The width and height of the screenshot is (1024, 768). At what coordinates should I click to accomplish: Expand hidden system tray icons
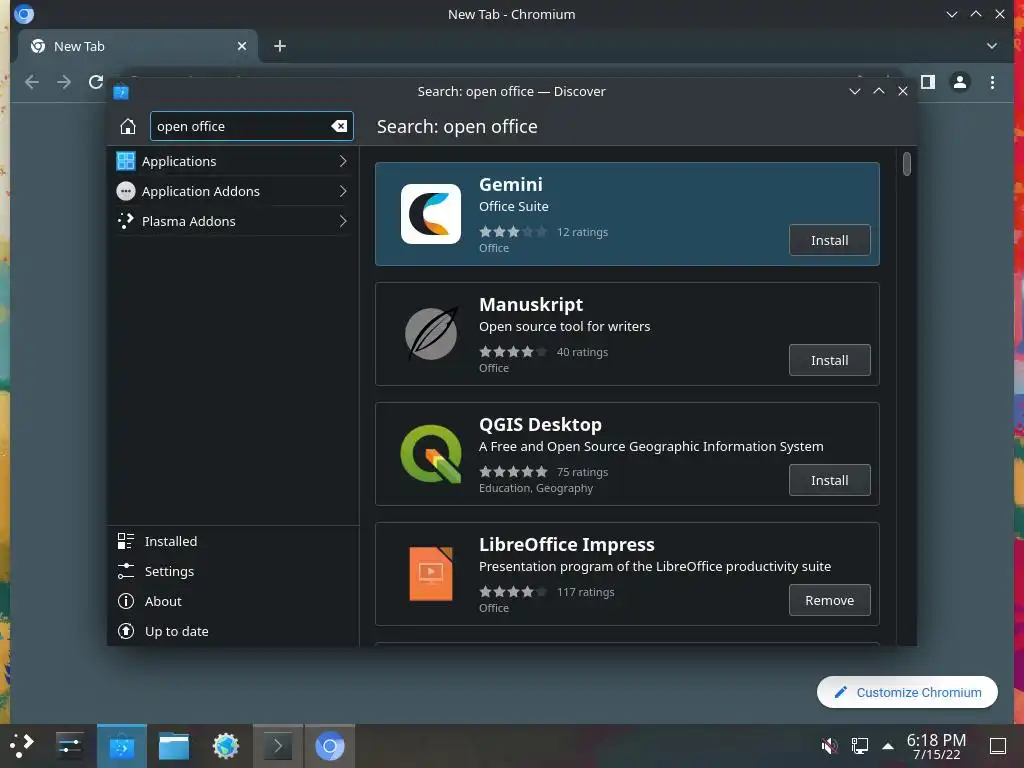[888, 745]
